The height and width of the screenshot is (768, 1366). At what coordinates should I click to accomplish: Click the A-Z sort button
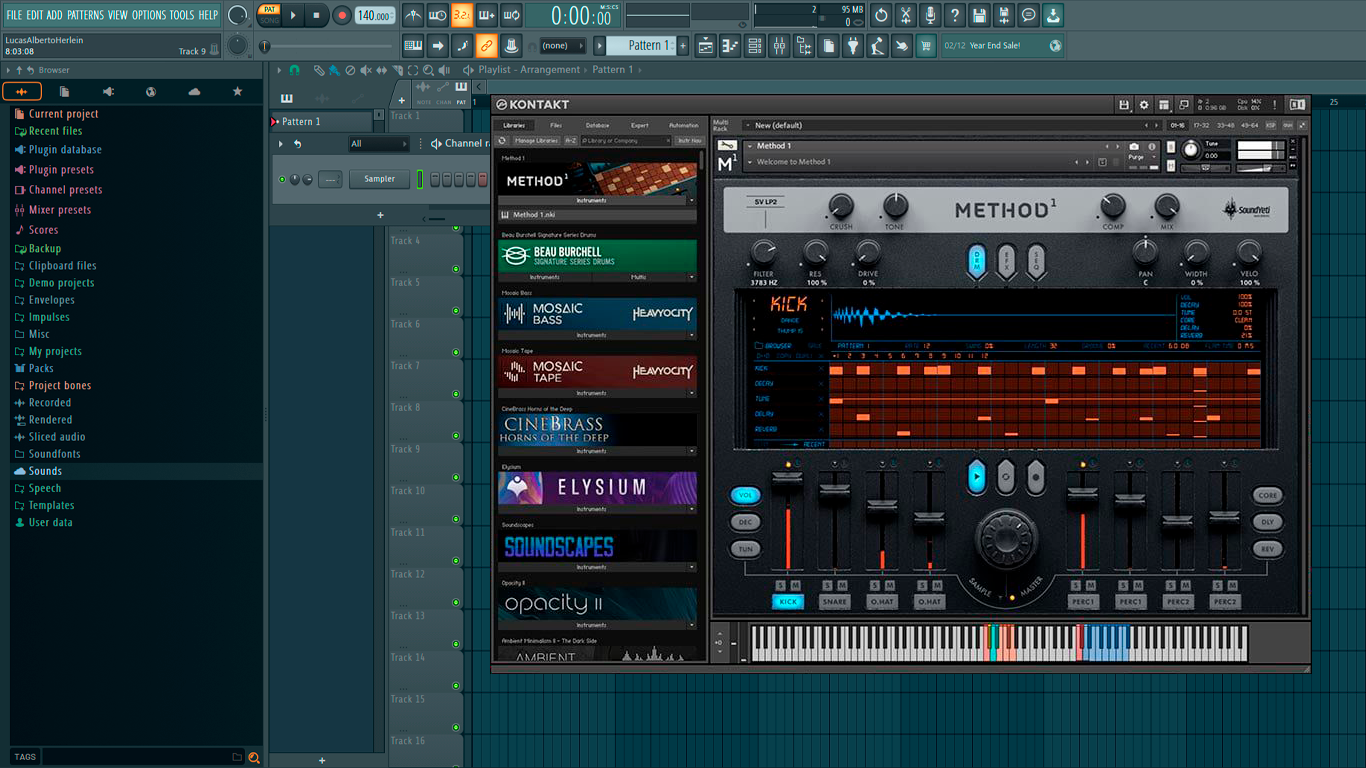pos(571,141)
